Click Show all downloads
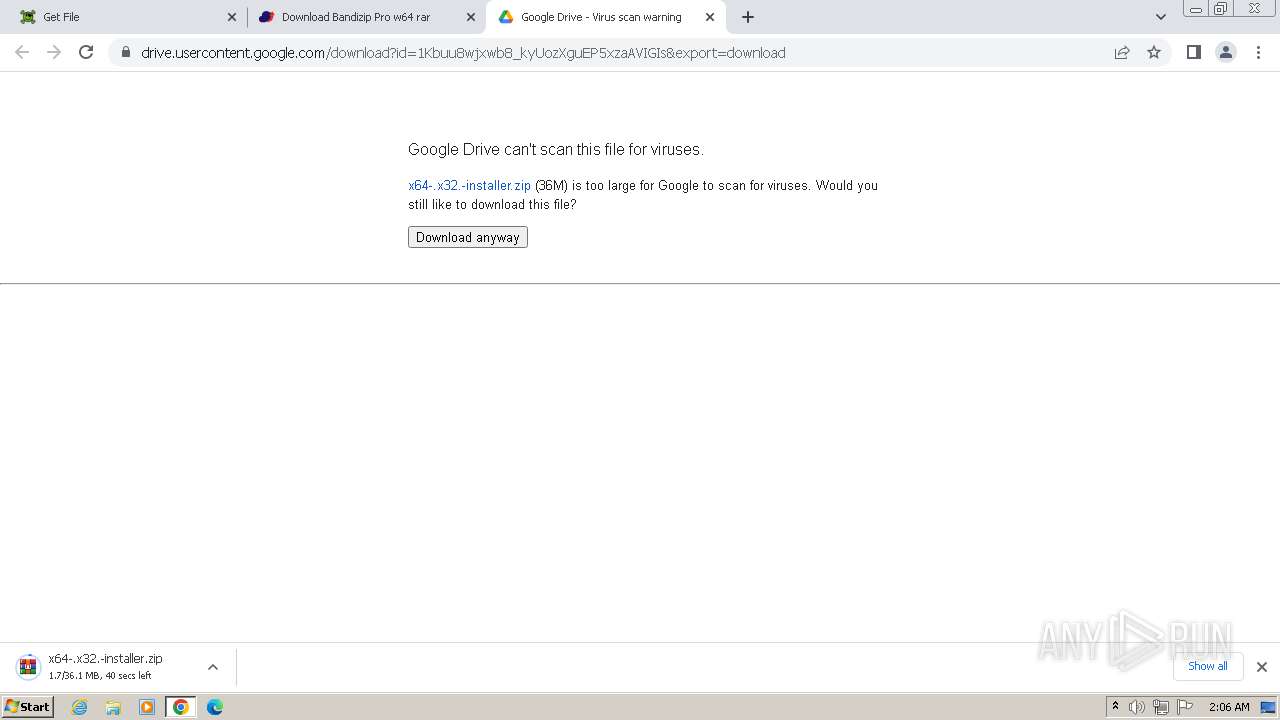 (1207, 666)
